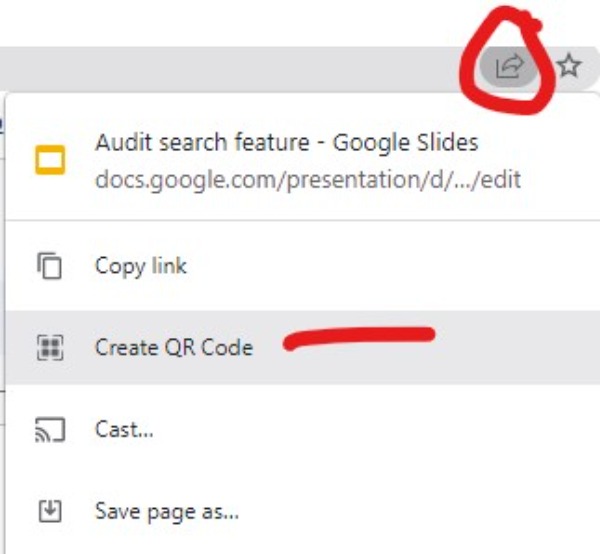
Task: Click the word "Save" in Save page as
Action: pyautogui.click(x=116, y=511)
